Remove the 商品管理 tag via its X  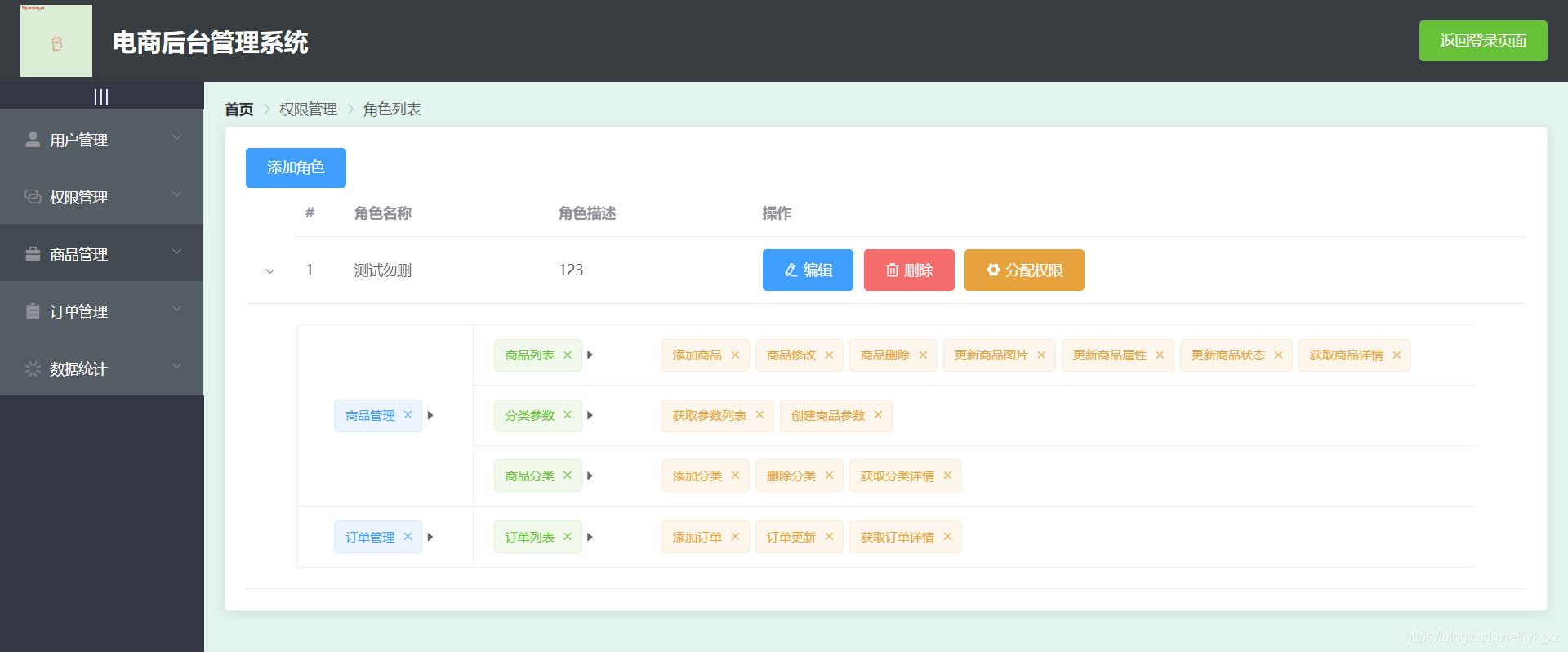pyautogui.click(x=408, y=415)
